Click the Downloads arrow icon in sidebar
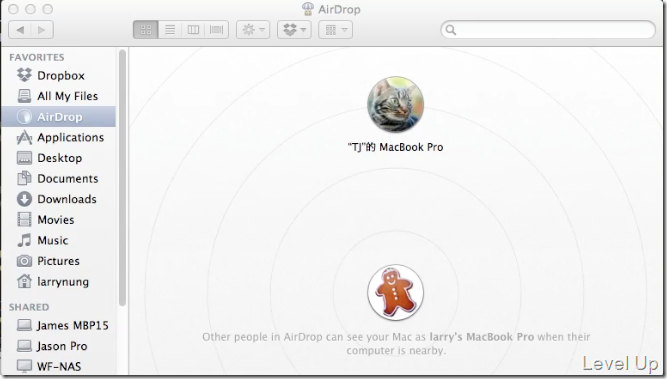This screenshot has width=667, height=379. [24, 199]
